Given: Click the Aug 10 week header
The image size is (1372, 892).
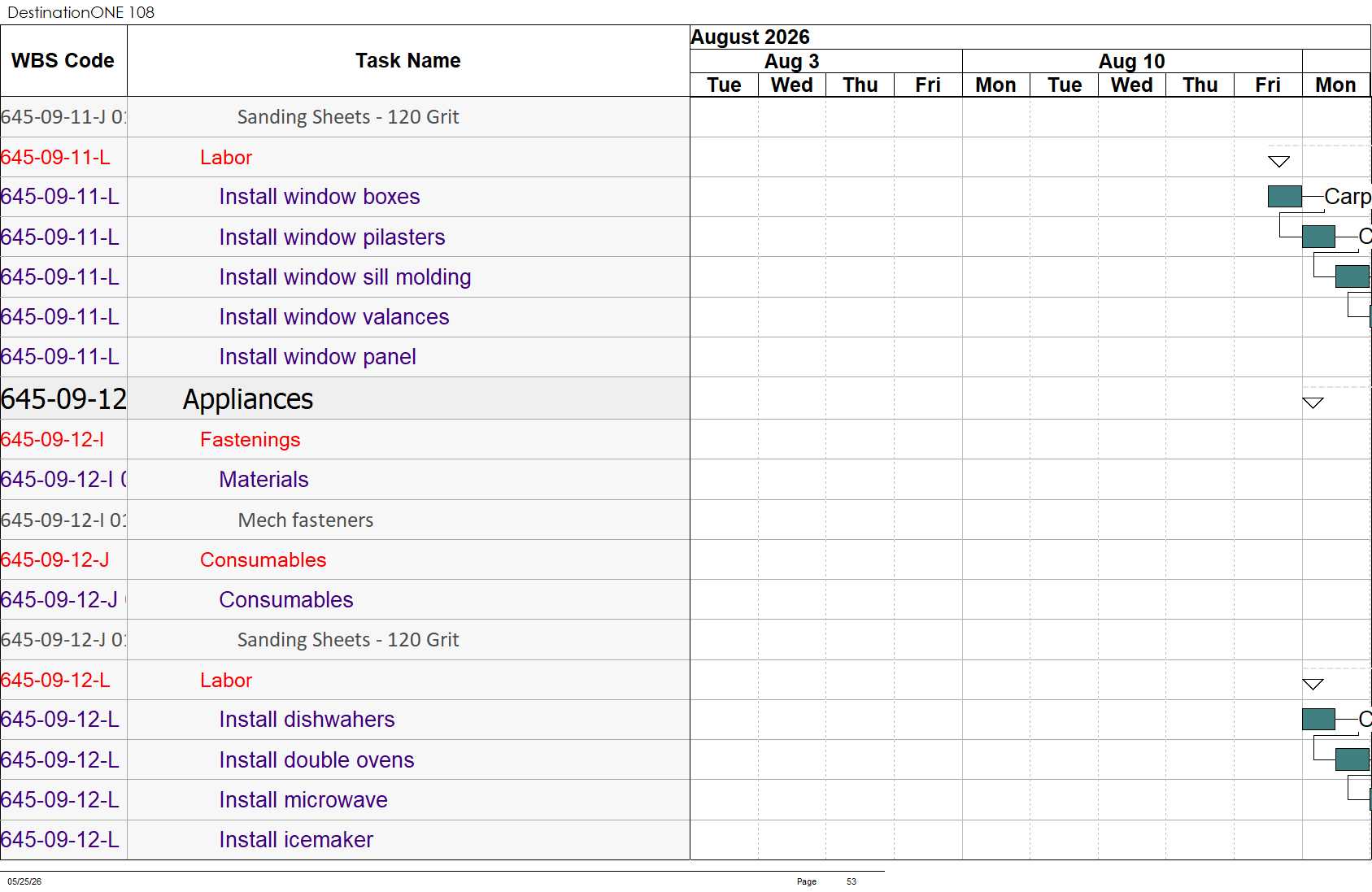Looking at the screenshot, I should pyautogui.click(x=1131, y=62).
